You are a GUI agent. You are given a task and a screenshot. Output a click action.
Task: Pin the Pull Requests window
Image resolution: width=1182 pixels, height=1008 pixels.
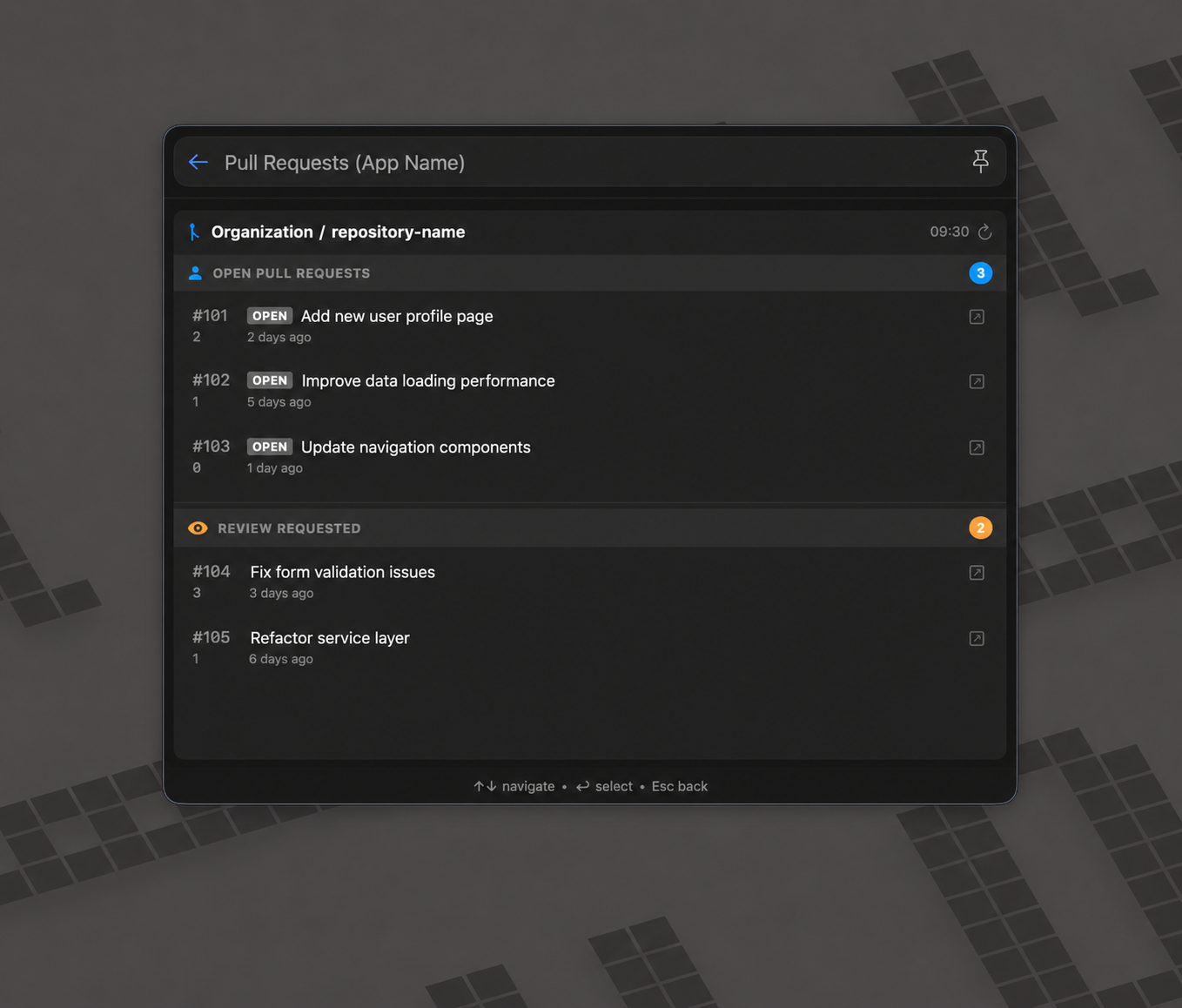click(980, 161)
